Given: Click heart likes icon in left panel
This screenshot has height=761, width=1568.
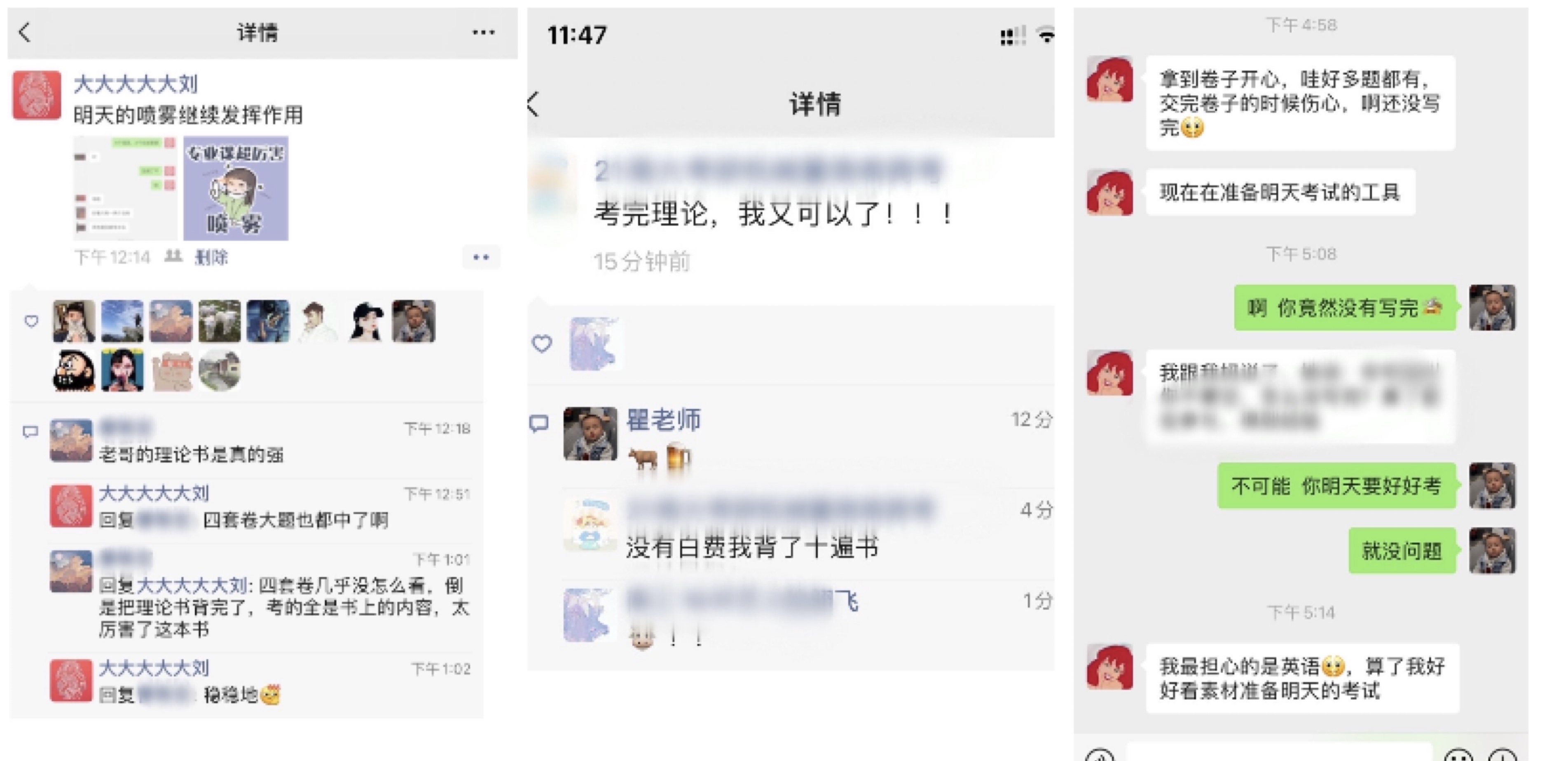Looking at the screenshot, I should 32,321.
